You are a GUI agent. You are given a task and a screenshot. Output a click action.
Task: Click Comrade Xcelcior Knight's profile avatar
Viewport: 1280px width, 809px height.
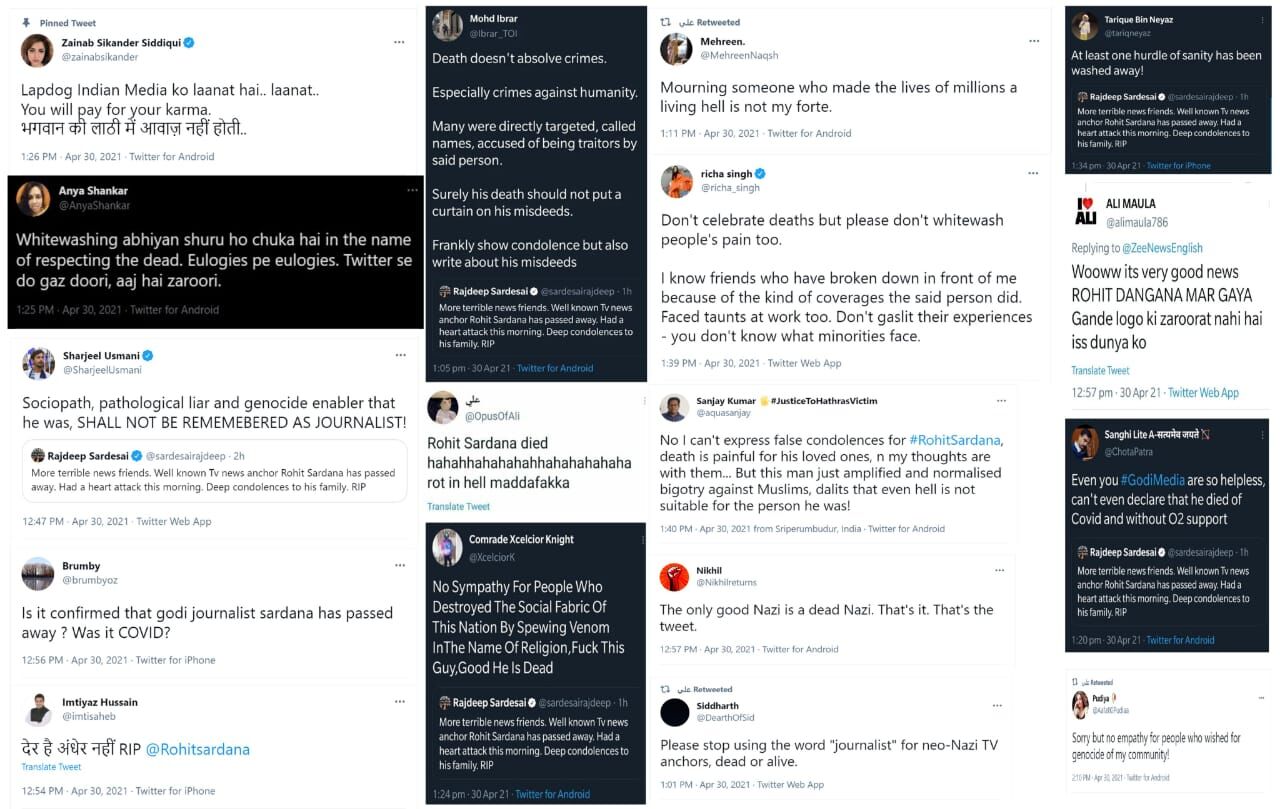(x=447, y=547)
